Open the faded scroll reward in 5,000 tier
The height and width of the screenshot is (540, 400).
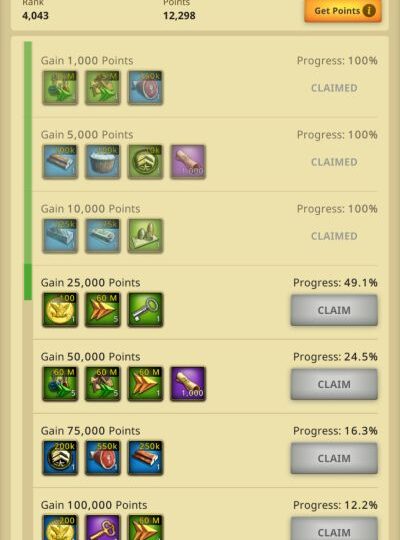pos(188,162)
